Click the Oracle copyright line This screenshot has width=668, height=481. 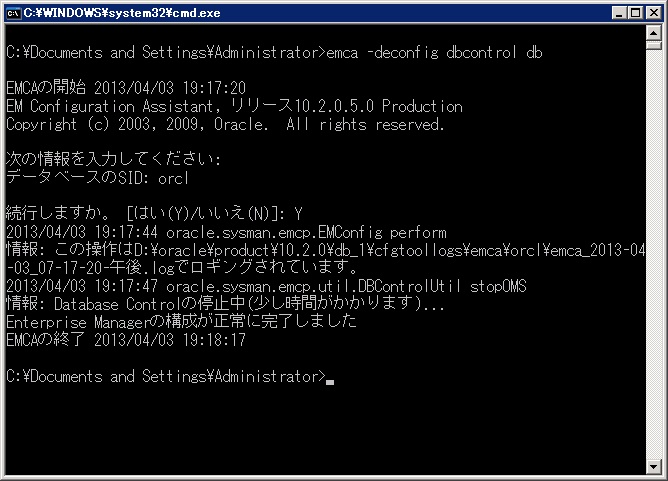(225, 124)
